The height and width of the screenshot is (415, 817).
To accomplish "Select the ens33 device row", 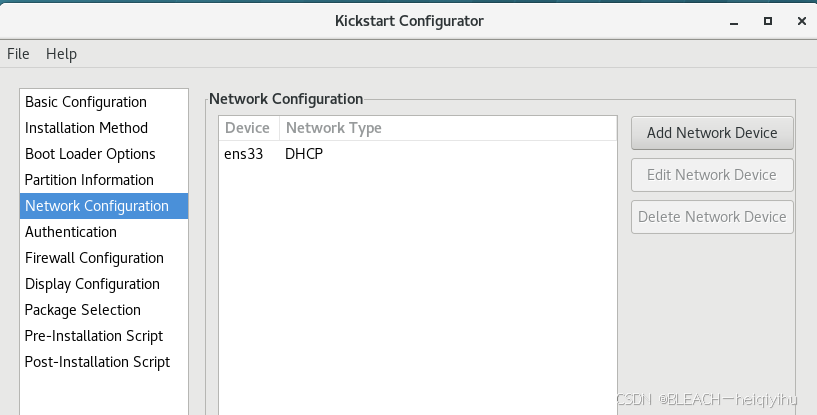I will 418,154.
